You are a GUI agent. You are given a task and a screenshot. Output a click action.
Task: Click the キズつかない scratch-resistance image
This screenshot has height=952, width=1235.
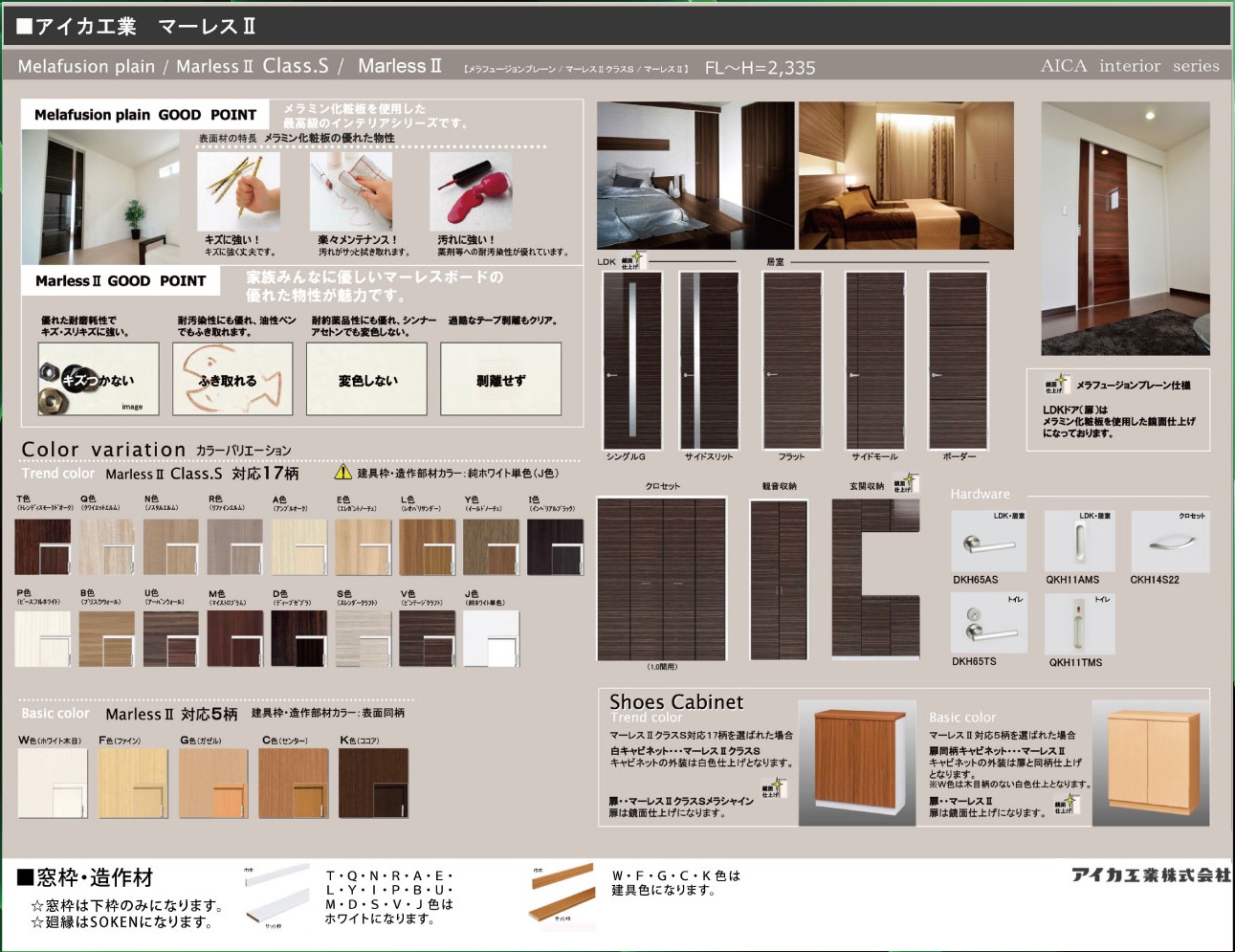[x=99, y=379]
